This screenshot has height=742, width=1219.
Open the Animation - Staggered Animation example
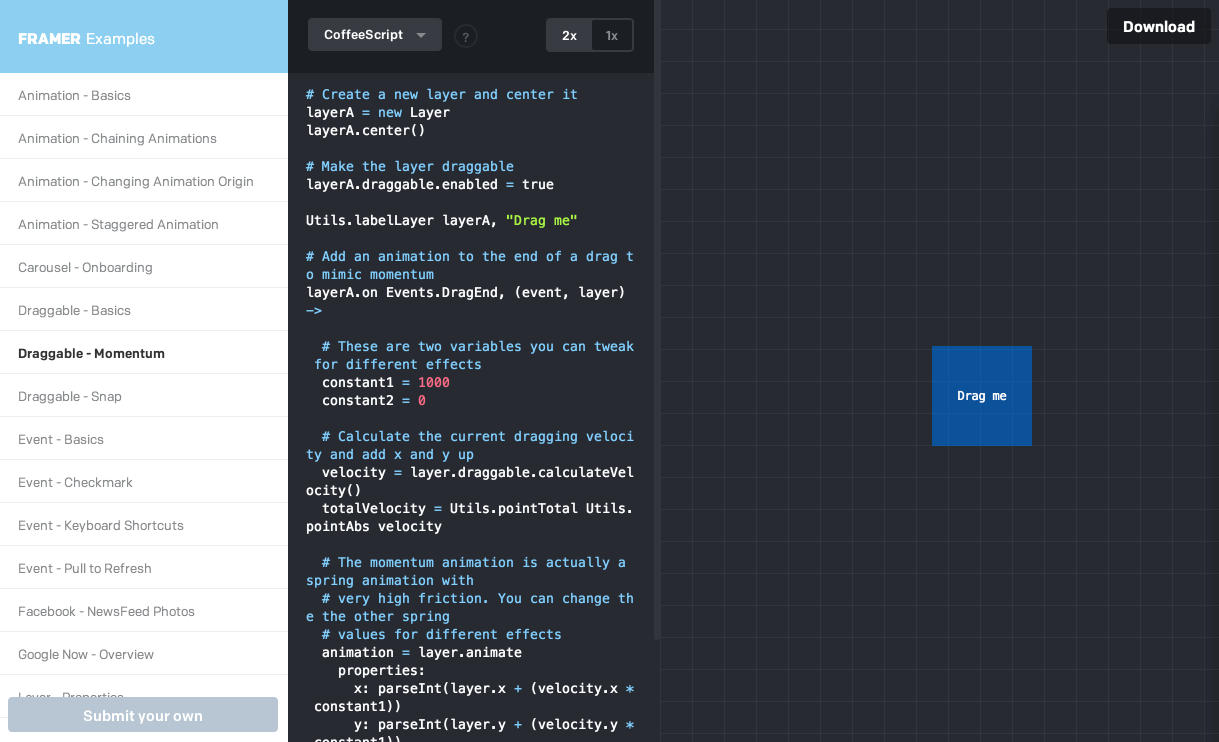(118, 224)
